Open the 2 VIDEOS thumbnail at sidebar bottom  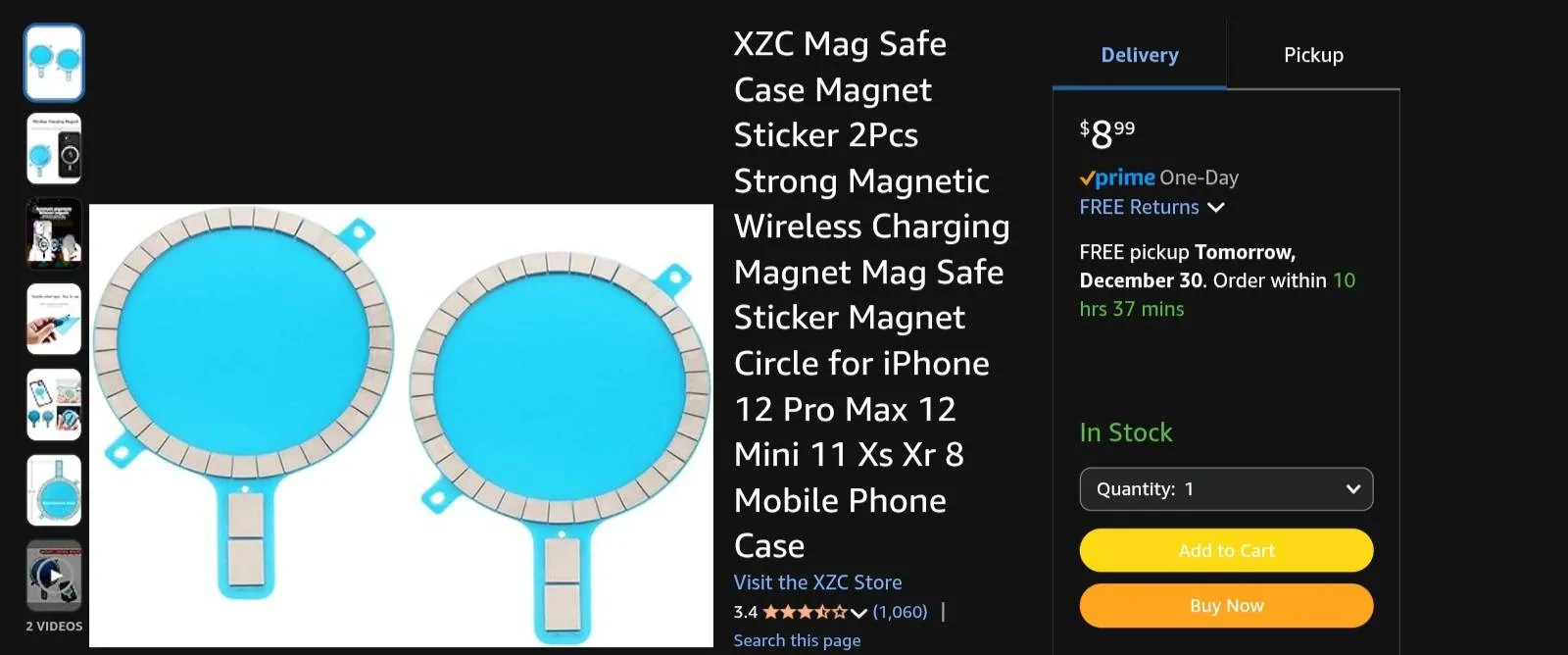click(53, 577)
